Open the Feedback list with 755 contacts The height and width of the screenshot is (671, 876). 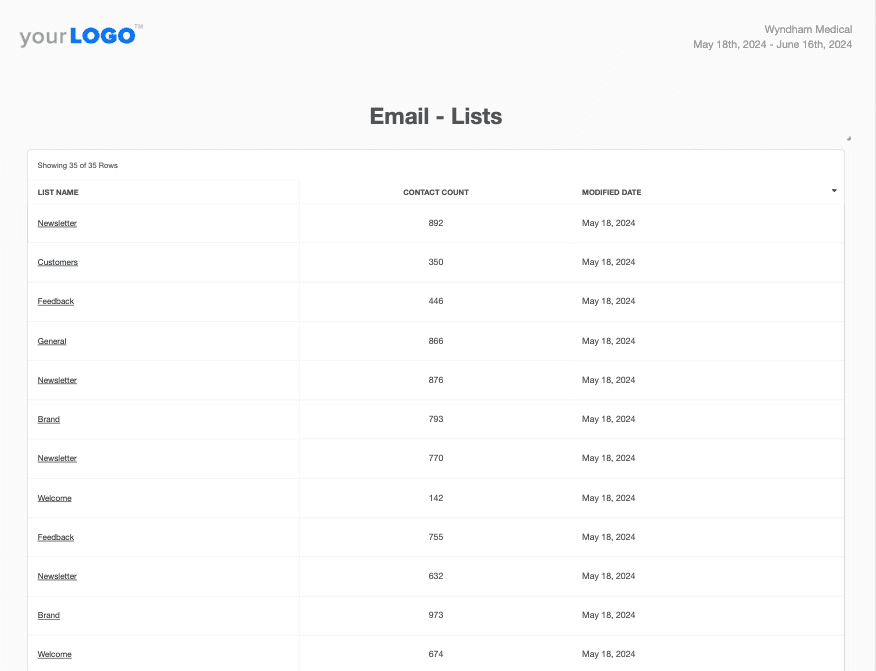55,537
